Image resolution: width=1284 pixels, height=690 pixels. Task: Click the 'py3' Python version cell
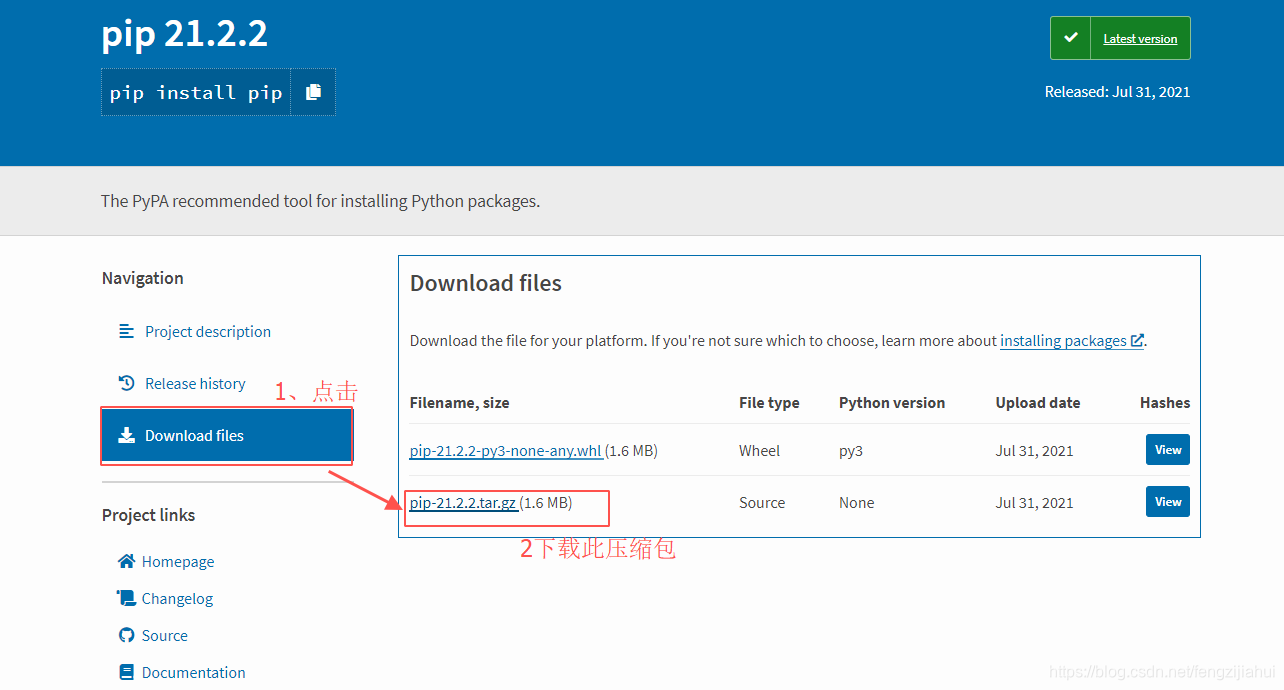[x=851, y=450]
